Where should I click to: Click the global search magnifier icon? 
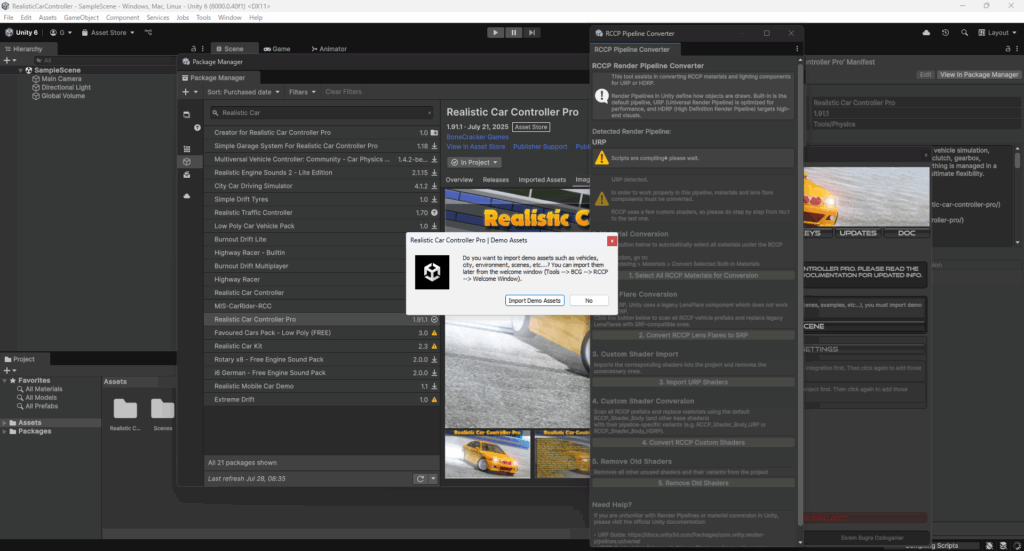966,32
